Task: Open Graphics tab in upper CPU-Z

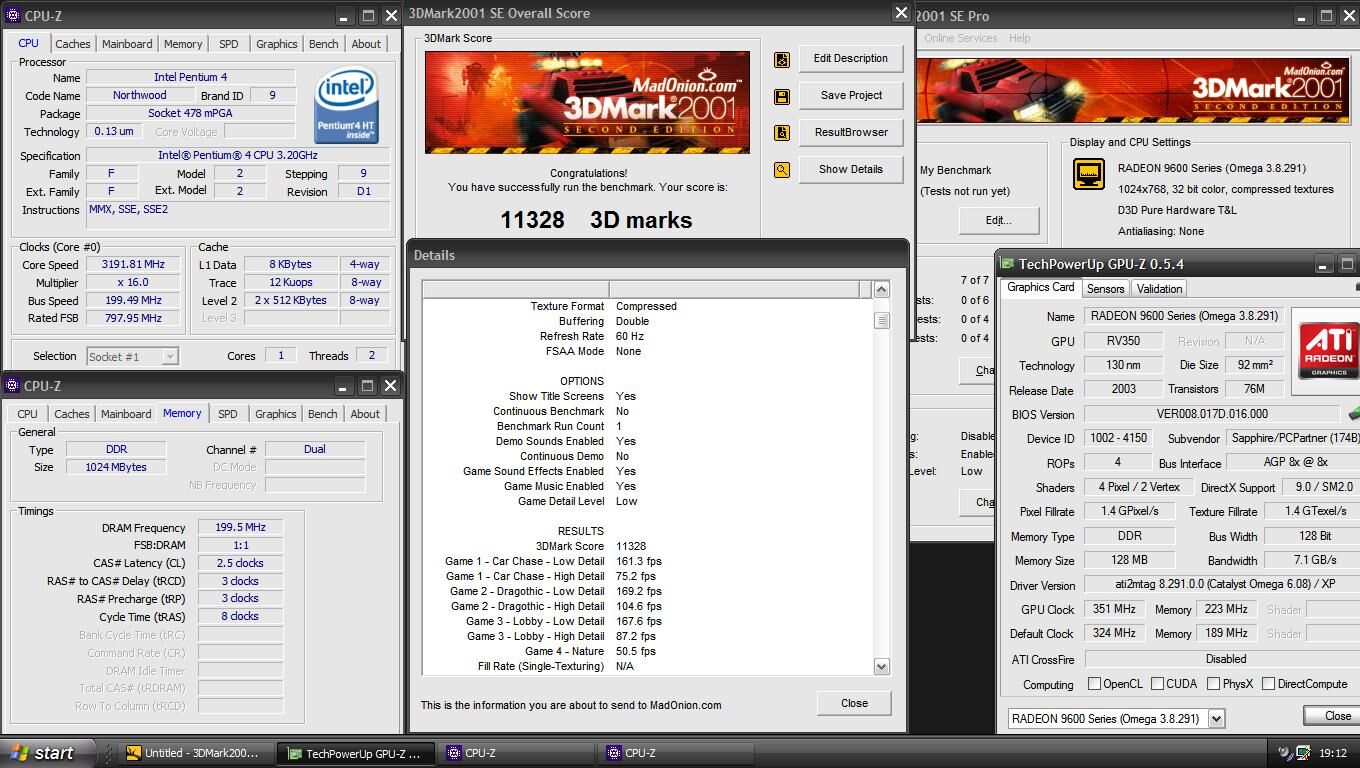Action: (277, 44)
